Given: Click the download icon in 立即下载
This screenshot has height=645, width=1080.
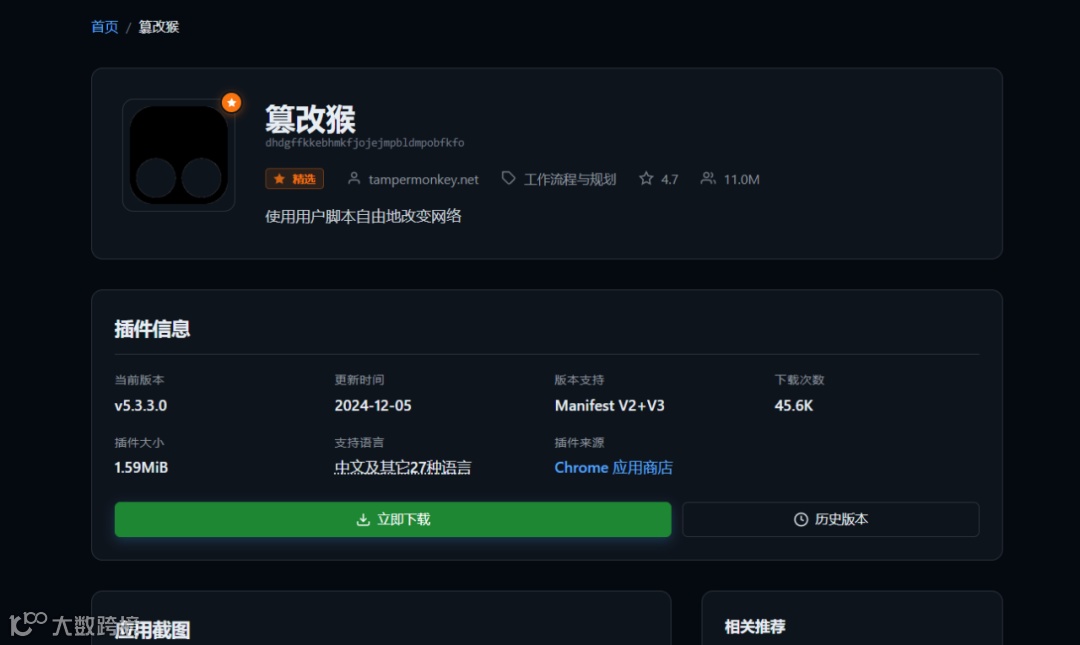Looking at the screenshot, I should click(x=363, y=520).
